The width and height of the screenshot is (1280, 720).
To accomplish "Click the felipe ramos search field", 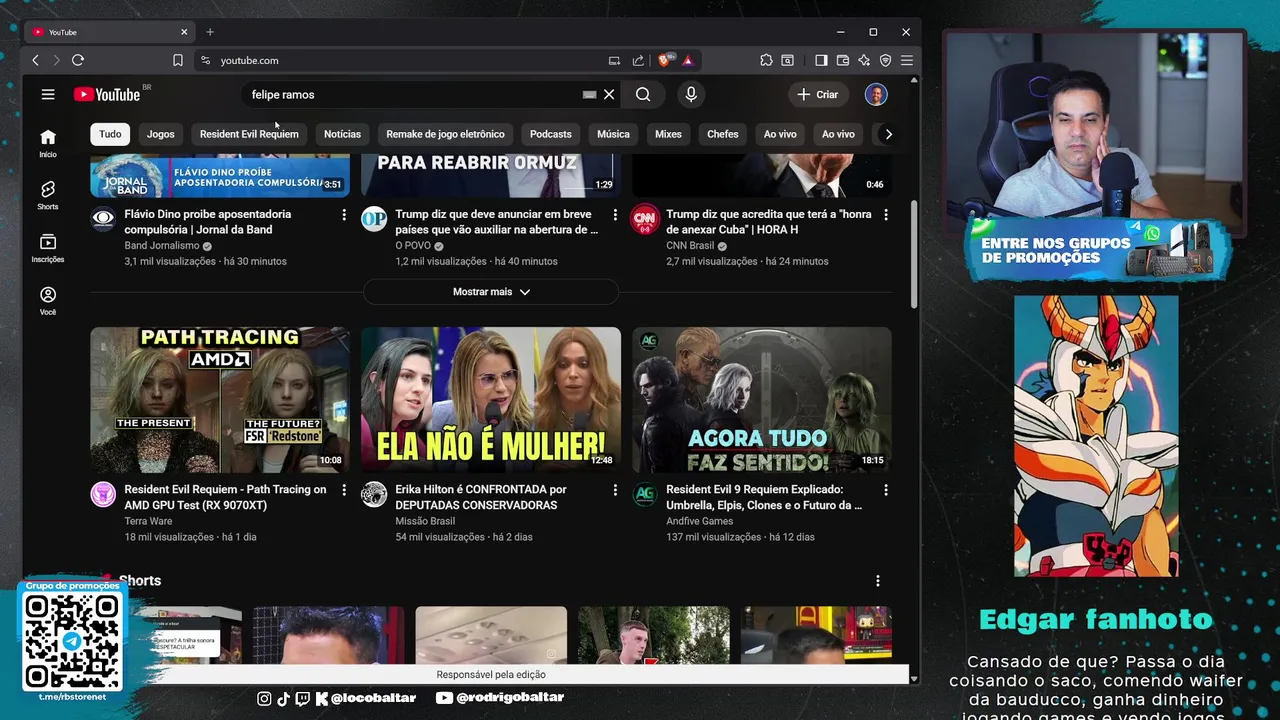I will coord(415,94).
